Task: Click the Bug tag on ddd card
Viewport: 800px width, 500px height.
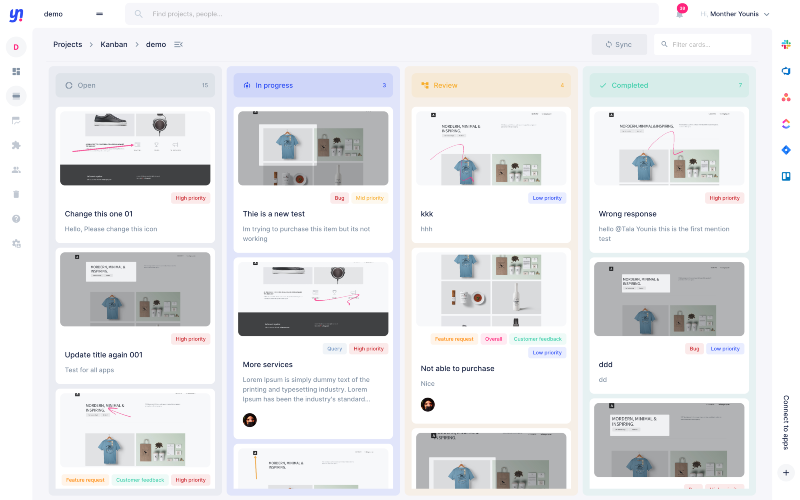Action: coord(694,349)
